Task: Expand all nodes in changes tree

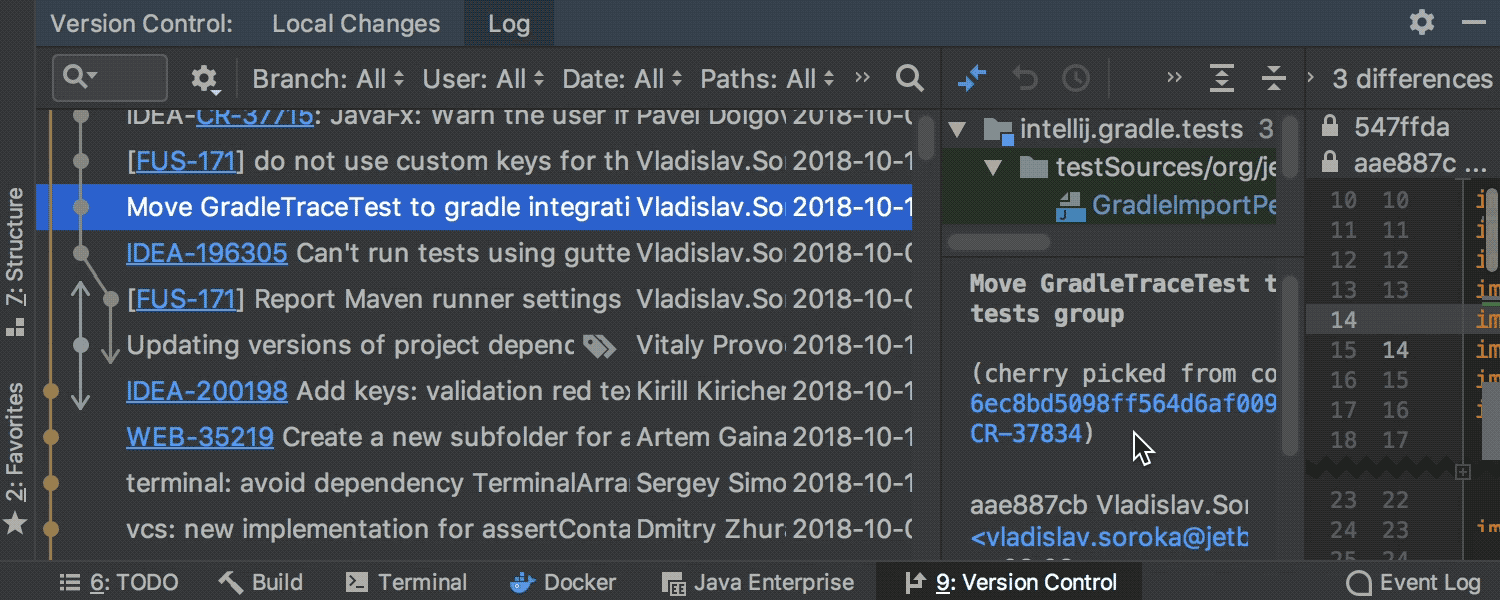Action: click(1221, 78)
